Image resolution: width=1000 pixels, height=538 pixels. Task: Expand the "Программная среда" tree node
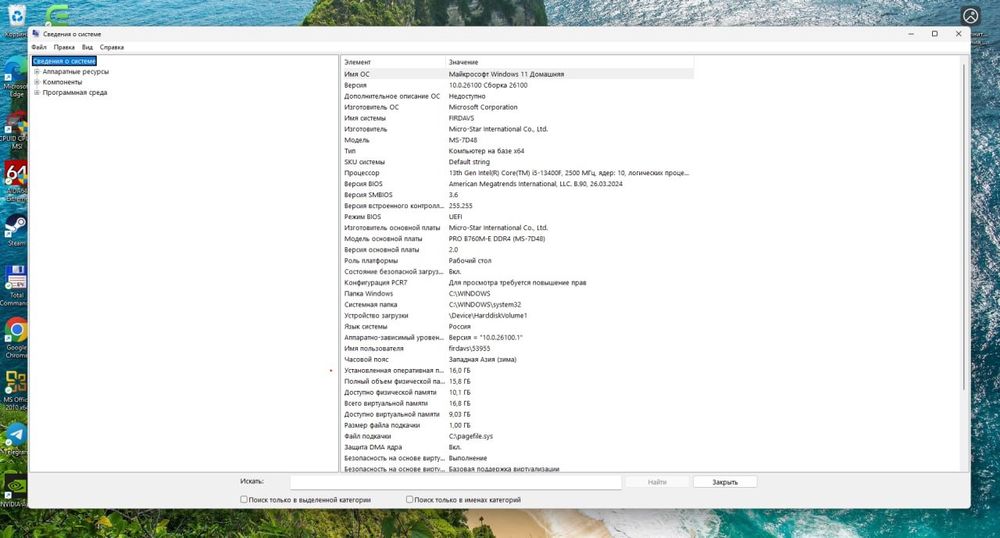(x=37, y=93)
